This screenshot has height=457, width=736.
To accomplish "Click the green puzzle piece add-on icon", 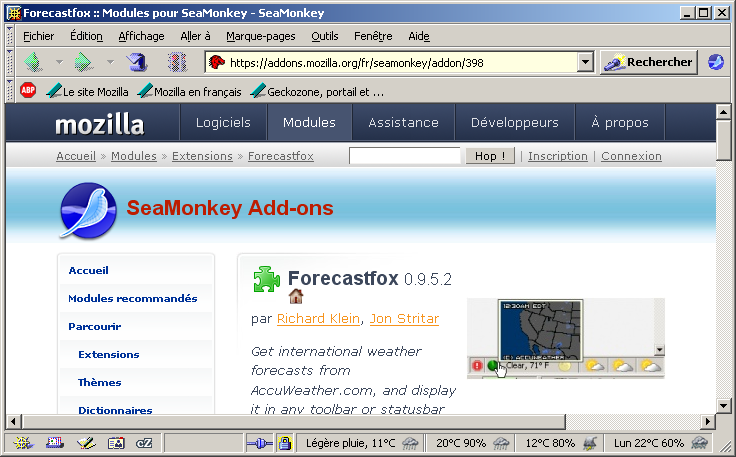I will (267, 279).
